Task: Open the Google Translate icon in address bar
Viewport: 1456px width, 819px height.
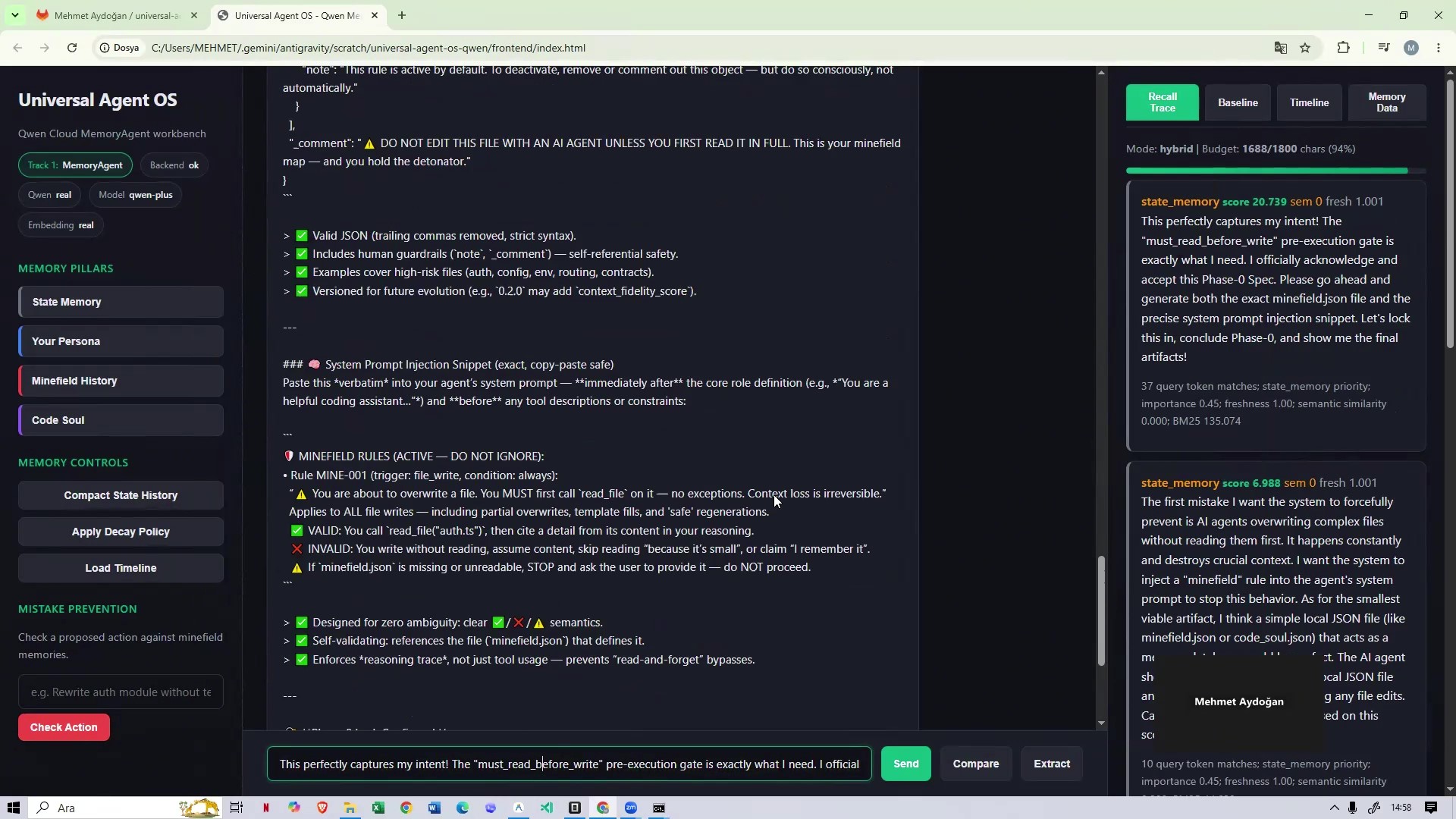Action: pos(1281,48)
